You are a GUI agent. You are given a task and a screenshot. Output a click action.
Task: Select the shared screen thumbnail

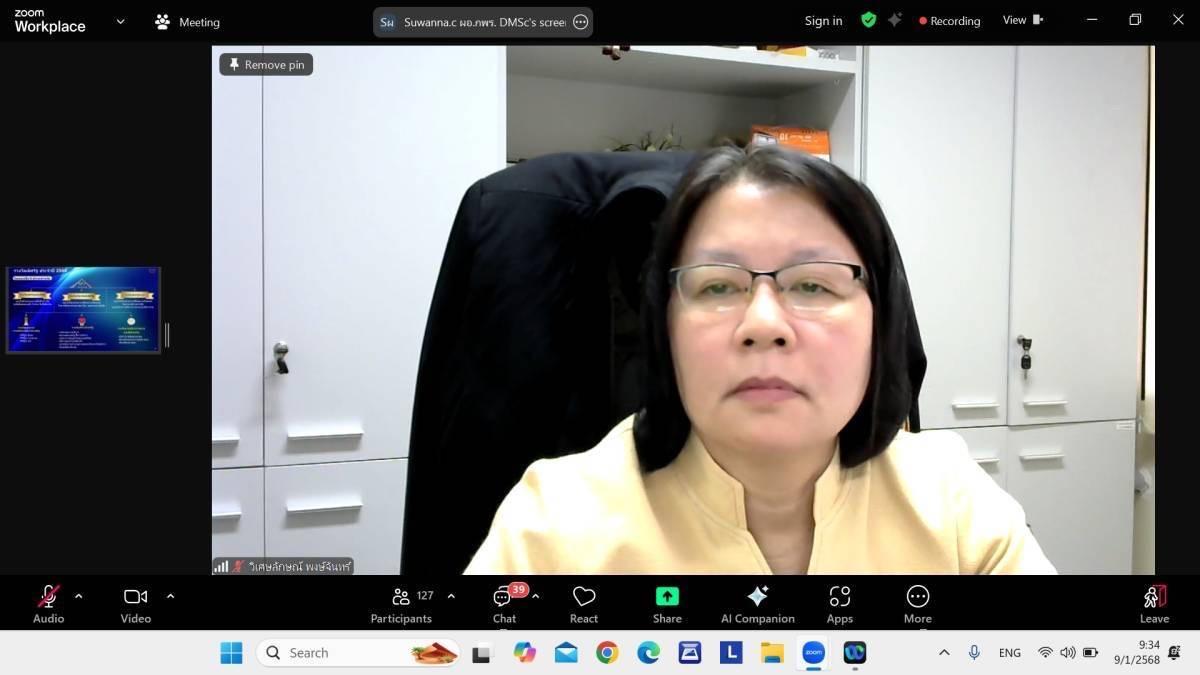pos(83,310)
